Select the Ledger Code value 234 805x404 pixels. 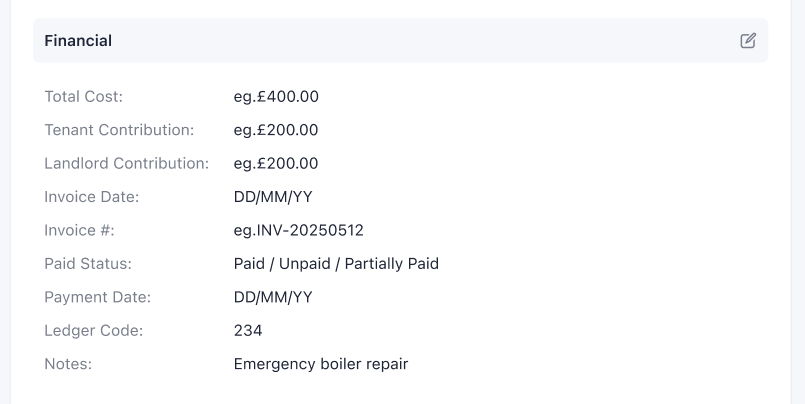(248, 330)
